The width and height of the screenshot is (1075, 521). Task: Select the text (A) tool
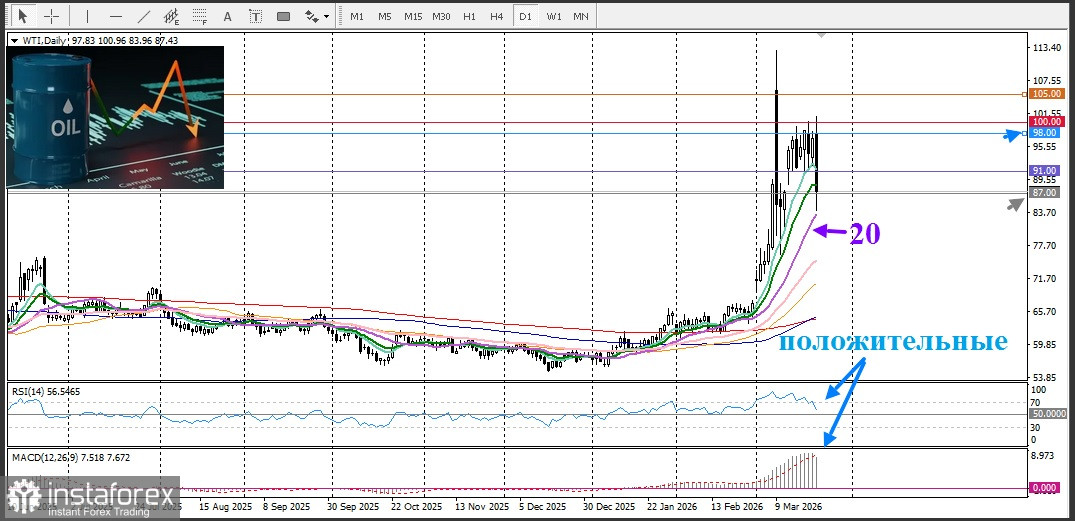(x=228, y=16)
